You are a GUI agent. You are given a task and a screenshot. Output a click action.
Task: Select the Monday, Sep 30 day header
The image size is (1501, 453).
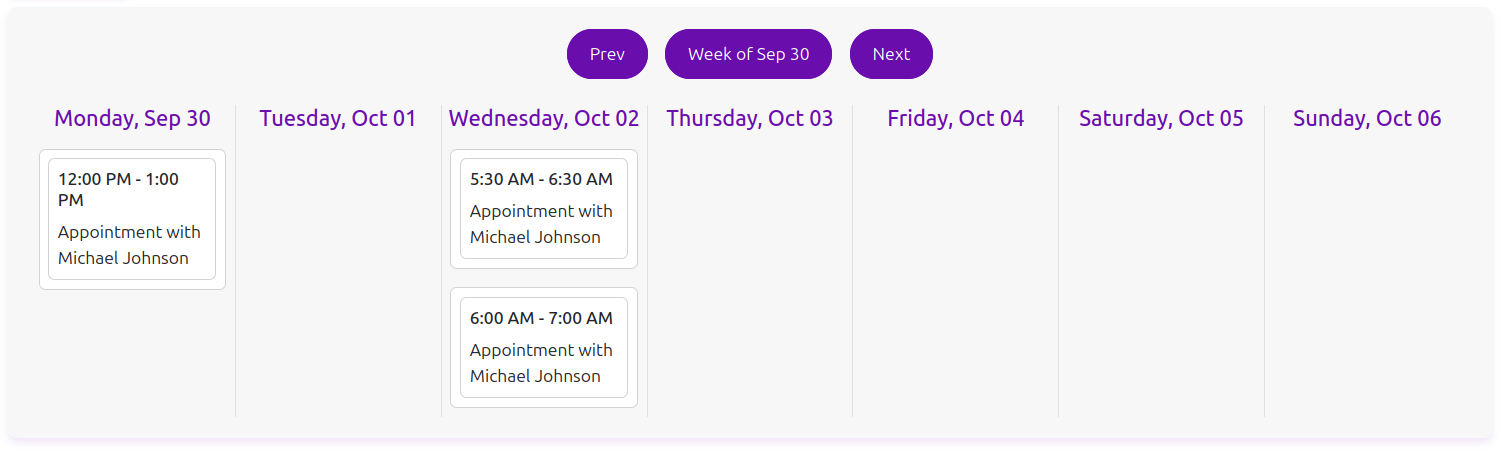coord(132,118)
